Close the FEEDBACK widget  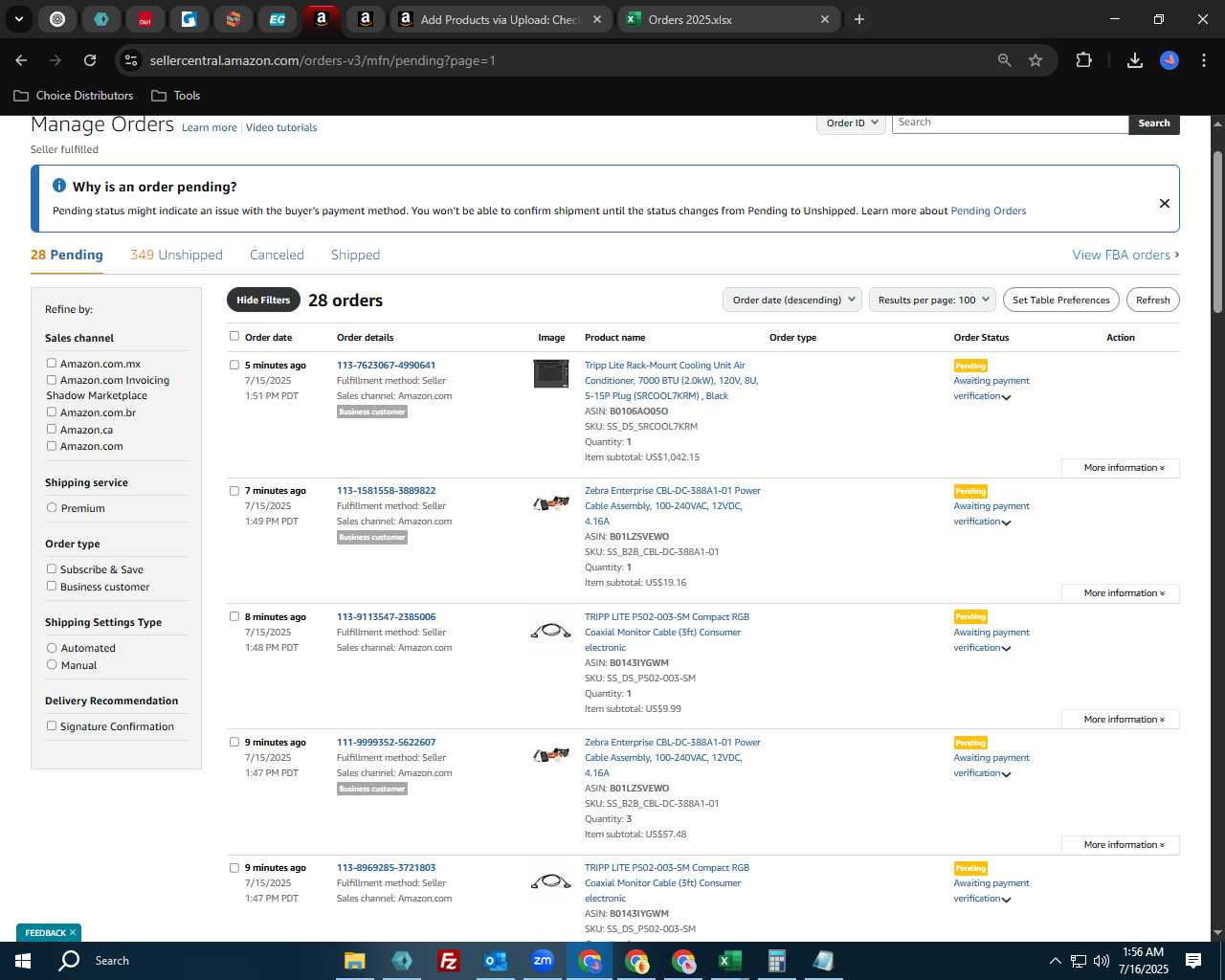[72, 932]
